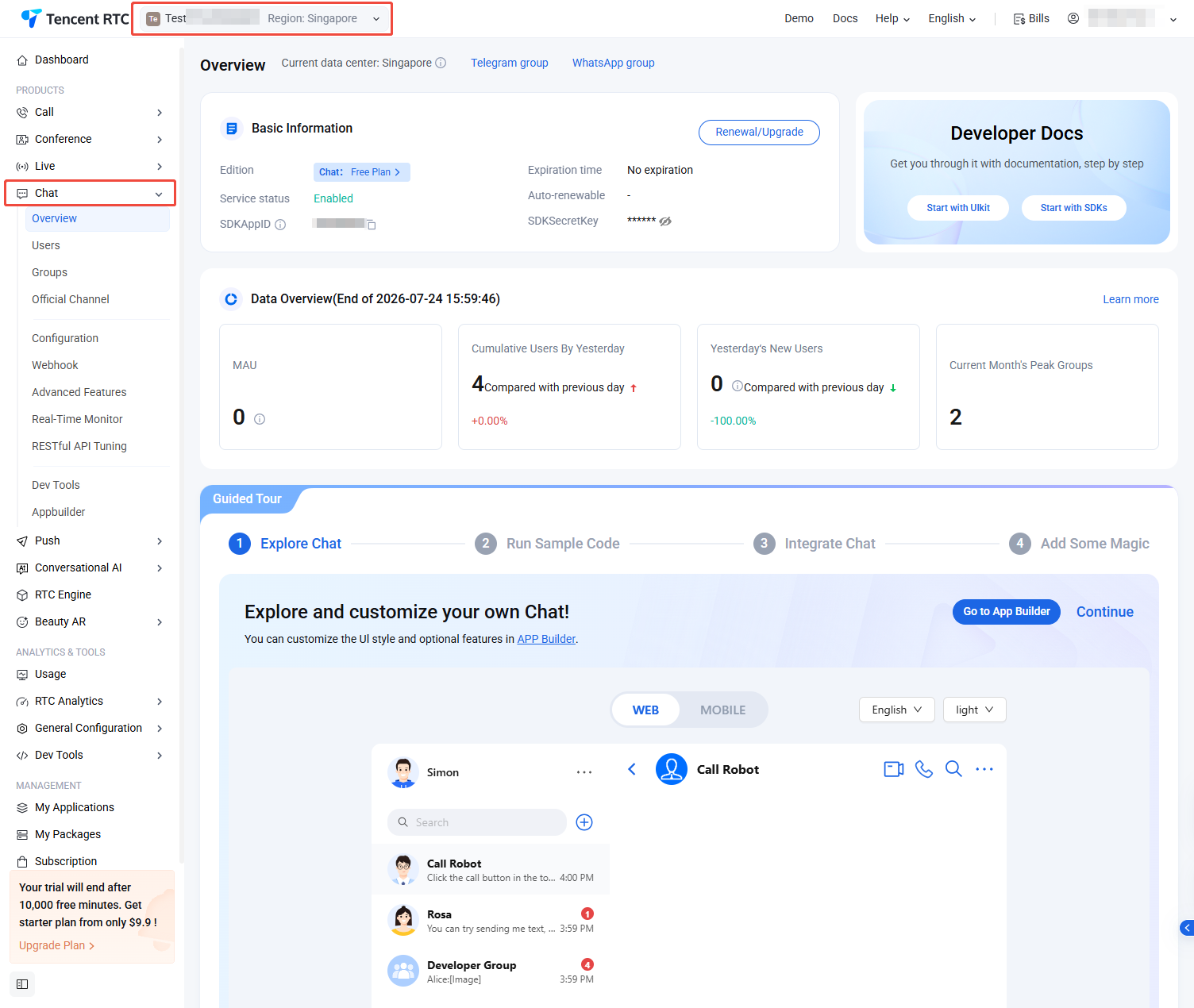Open Usage in the sidebar

51,674
